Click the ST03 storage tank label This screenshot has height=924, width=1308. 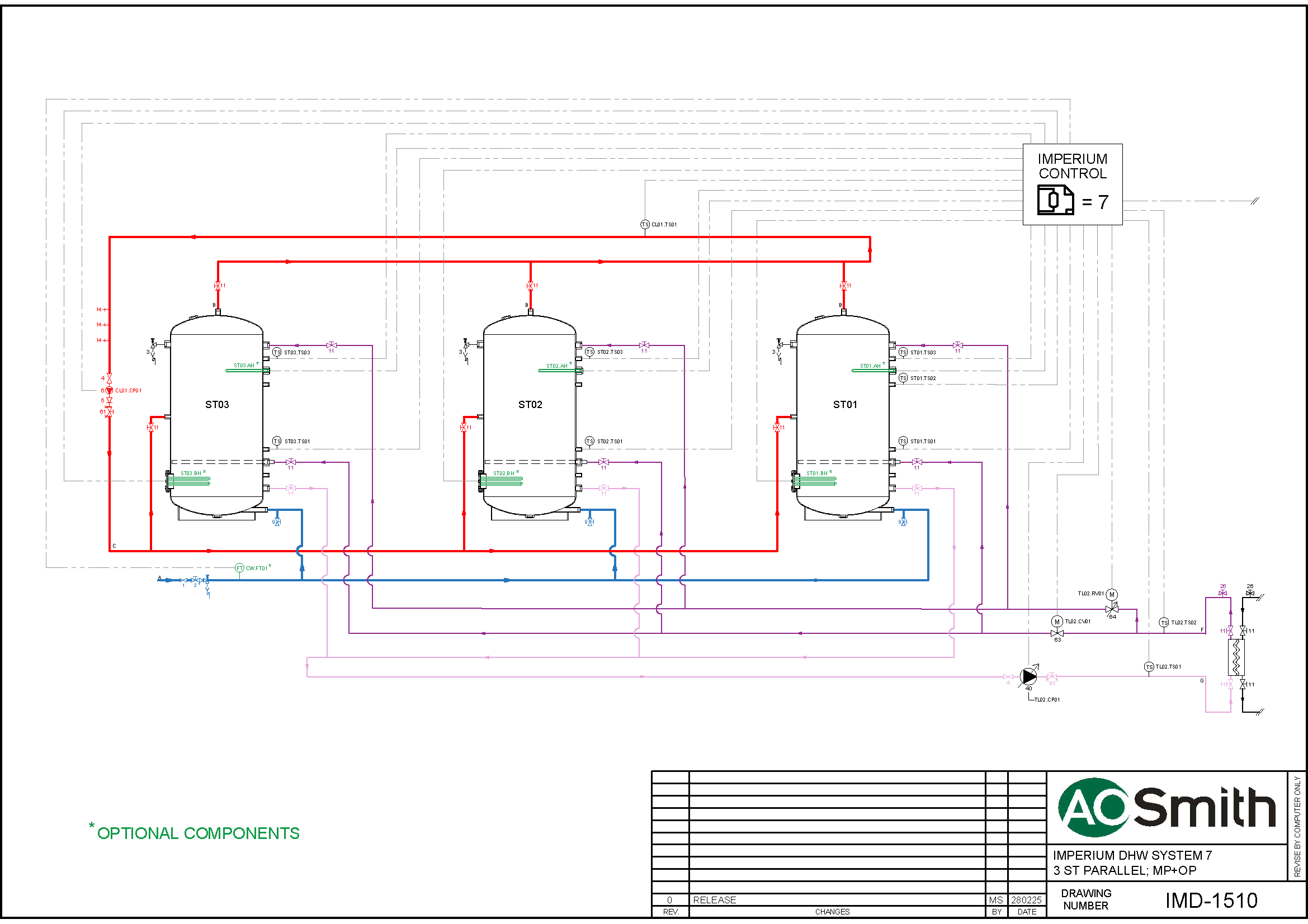tap(217, 404)
